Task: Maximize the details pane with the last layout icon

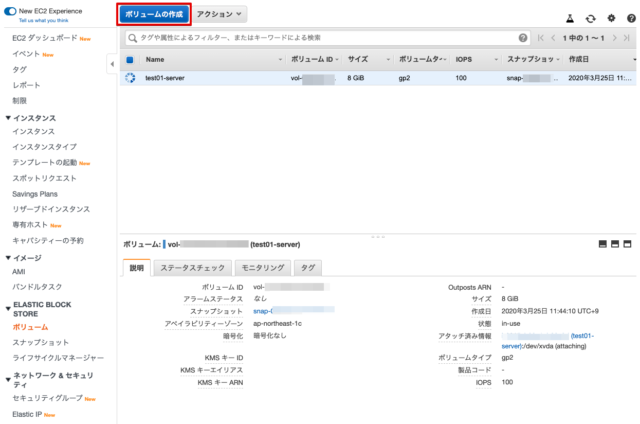Action: 627,244
